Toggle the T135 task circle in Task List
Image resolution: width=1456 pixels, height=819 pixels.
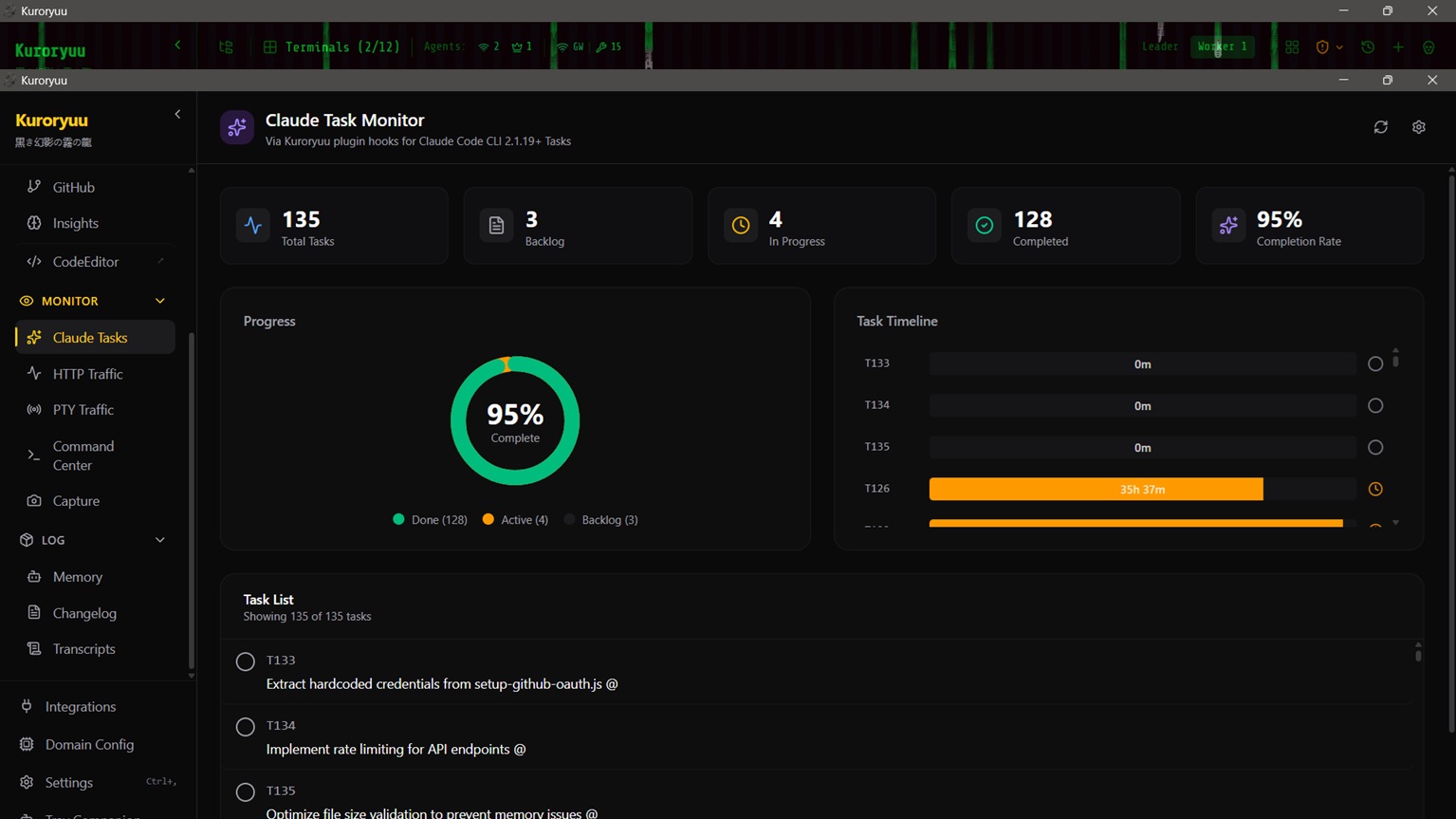coord(246,792)
